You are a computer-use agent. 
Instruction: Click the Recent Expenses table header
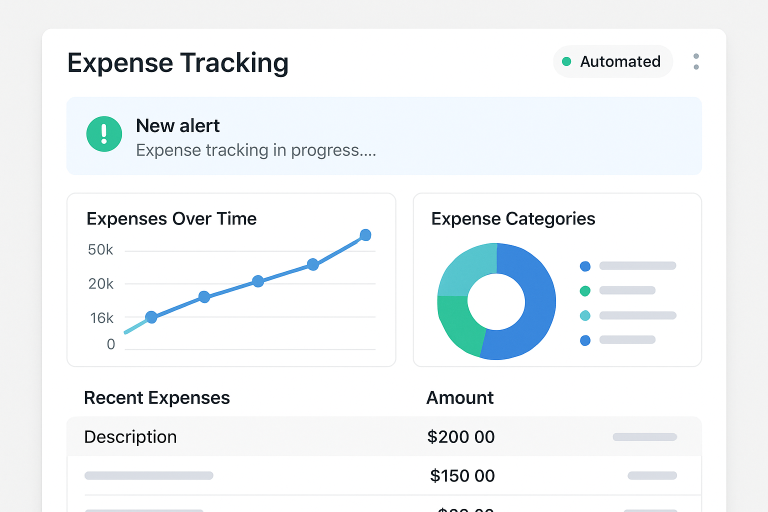coord(157,397)
